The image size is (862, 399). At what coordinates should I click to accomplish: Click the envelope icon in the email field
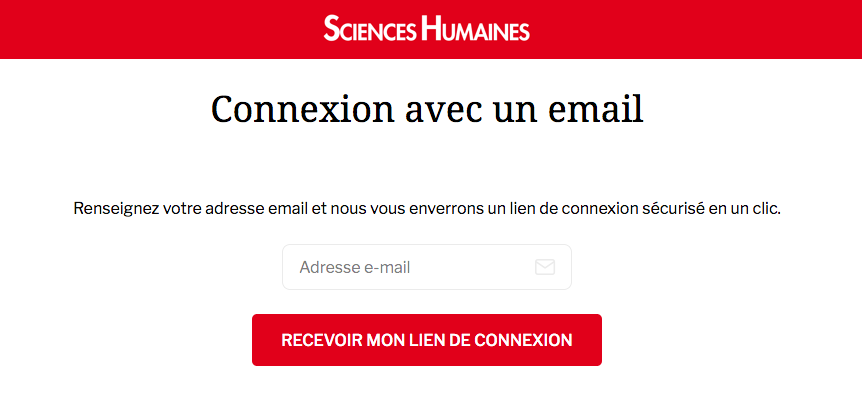pyautogui.click(x=545, y=267)
